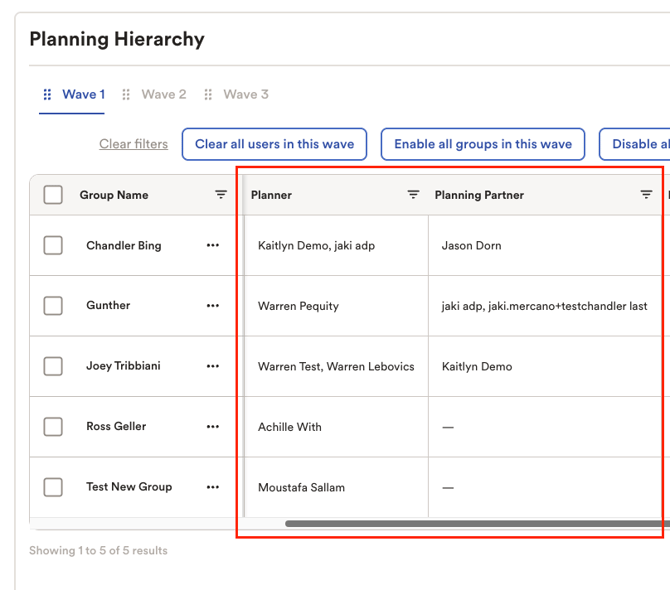Screen dimensions: 670x590
Task: Click the 'Showing 1 to 5 of 5 results' text
Action: click(98, 551)
